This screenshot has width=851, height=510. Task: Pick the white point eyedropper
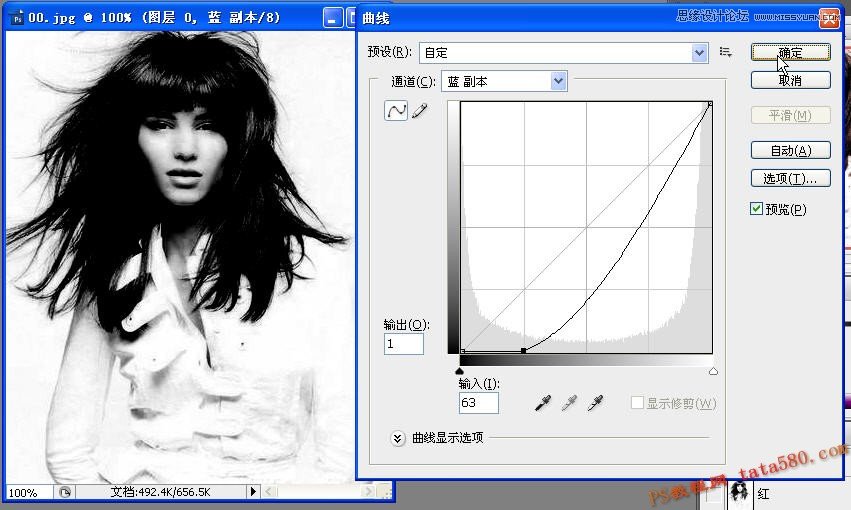coord(595,403)
